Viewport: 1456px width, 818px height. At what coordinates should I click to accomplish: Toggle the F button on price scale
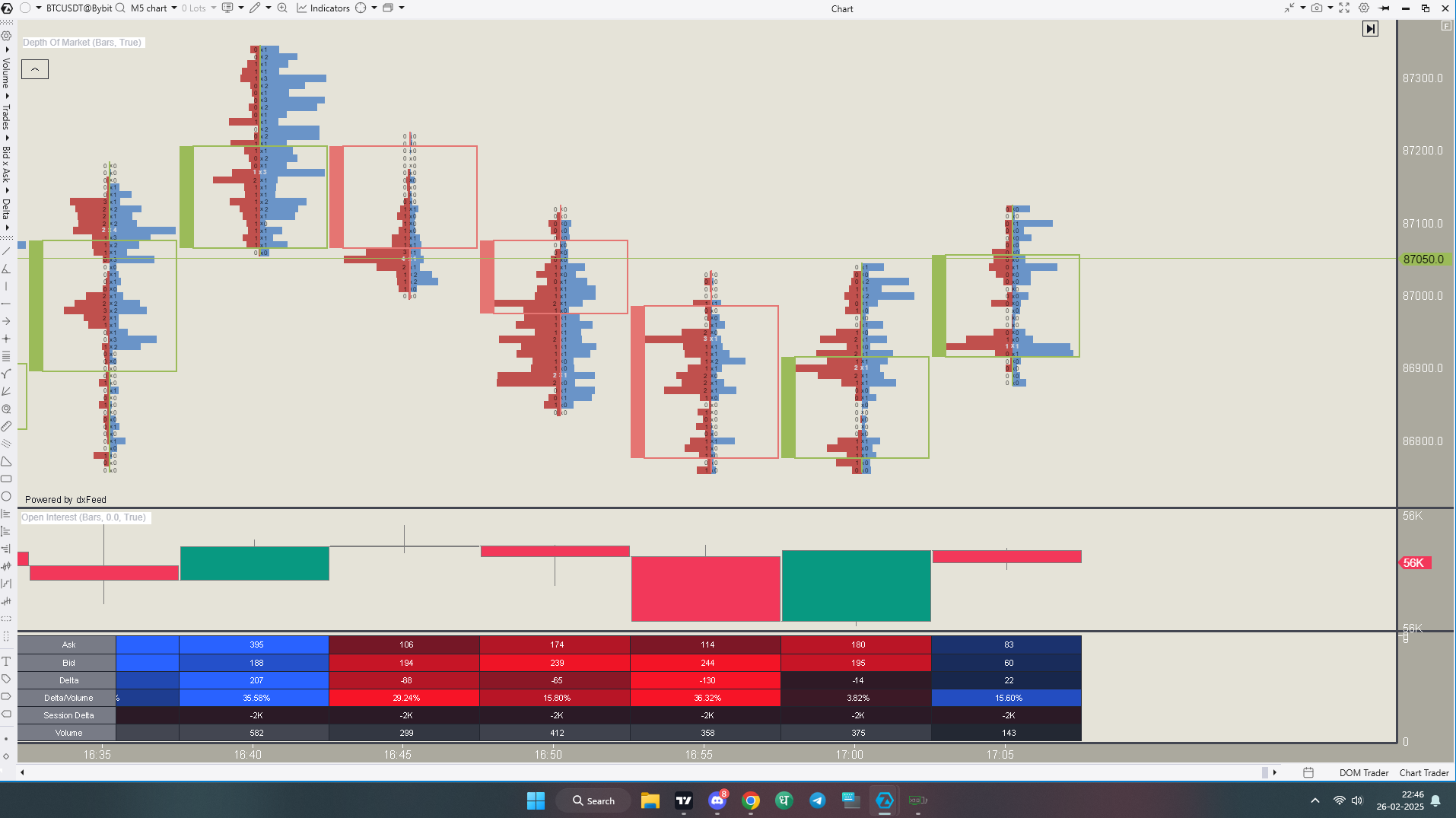(1446, 26)
